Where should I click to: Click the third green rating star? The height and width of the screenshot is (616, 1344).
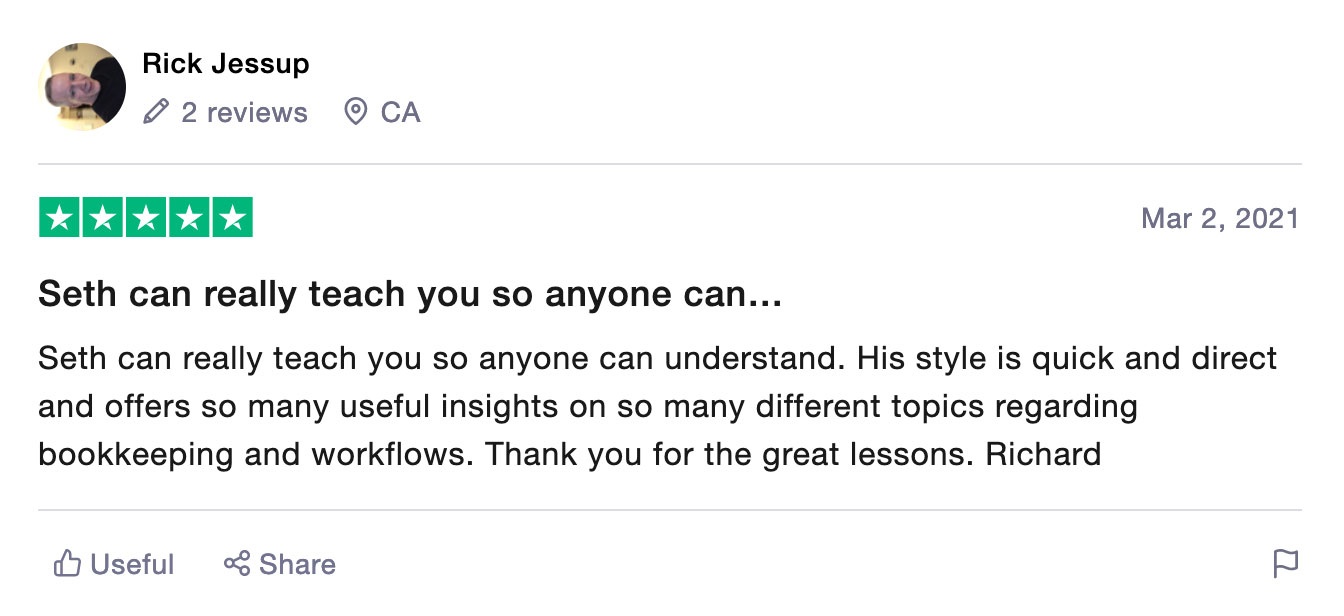(x=146, y=218)
